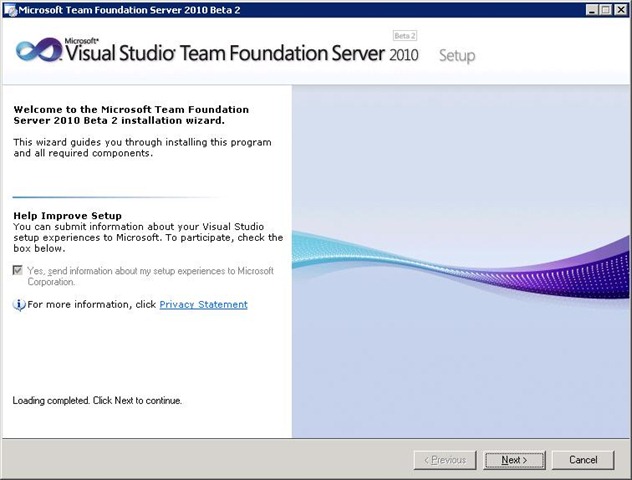
Task: Click the info icon beside For more information
Action: 19,305
